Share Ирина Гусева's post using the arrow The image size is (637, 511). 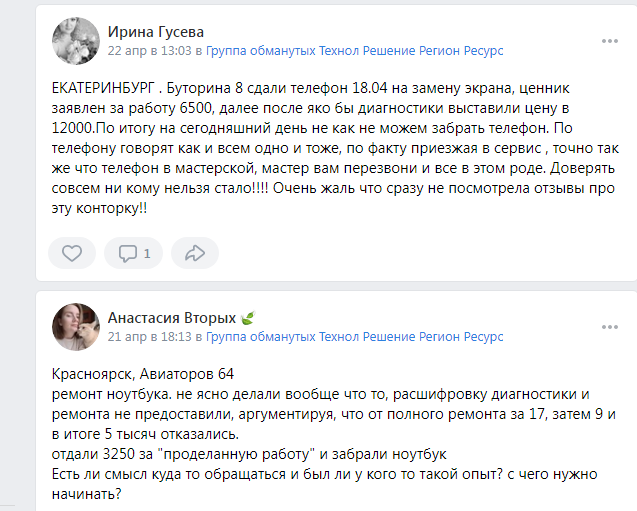pos(195,253)
